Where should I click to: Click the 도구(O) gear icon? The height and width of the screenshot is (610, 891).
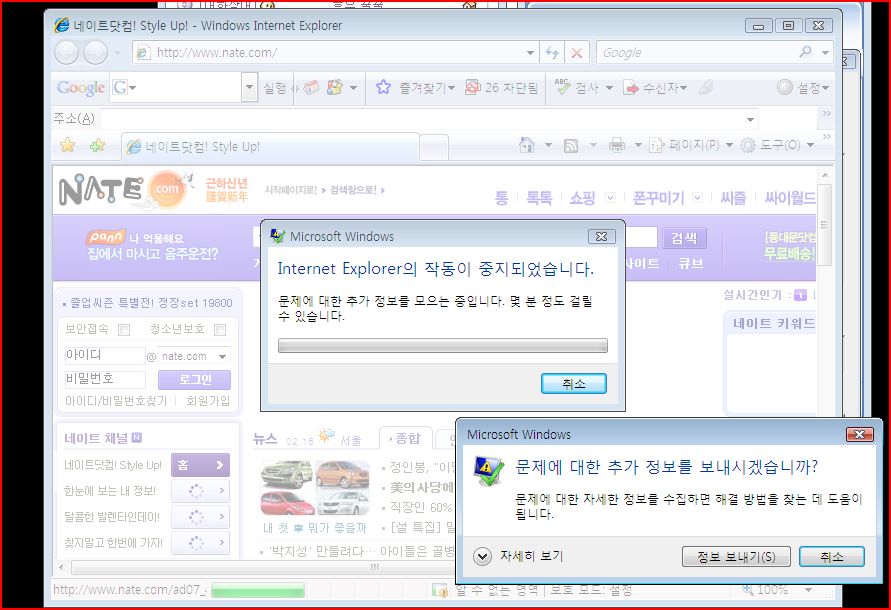(748, 145)
